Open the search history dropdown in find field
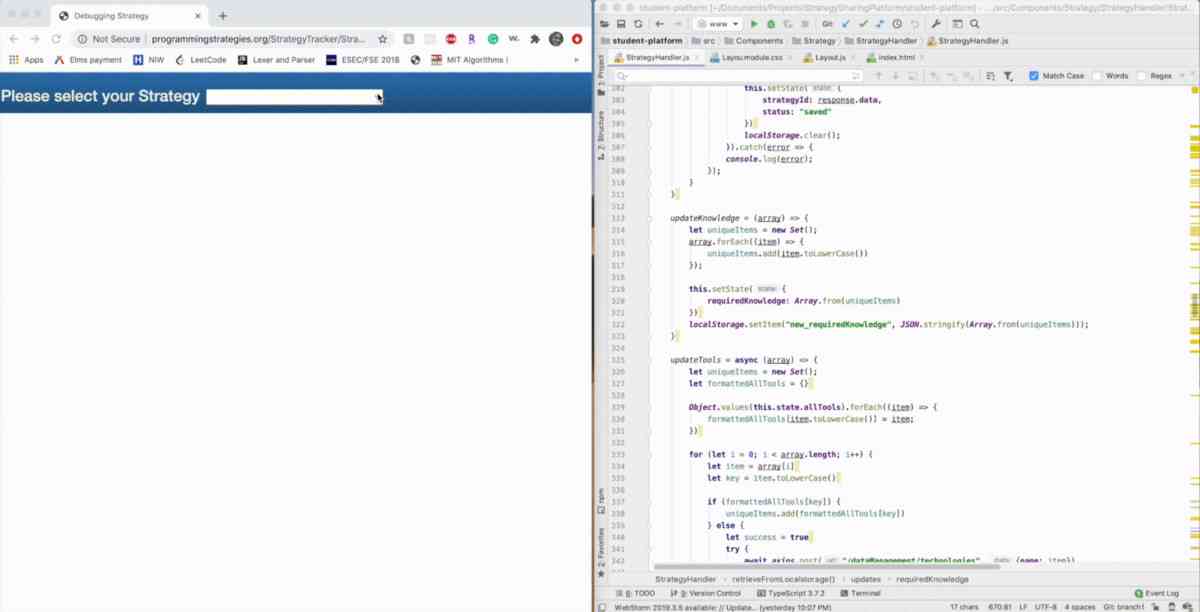Viewport: 1200px width, 612px height. (x=623, y=76)
